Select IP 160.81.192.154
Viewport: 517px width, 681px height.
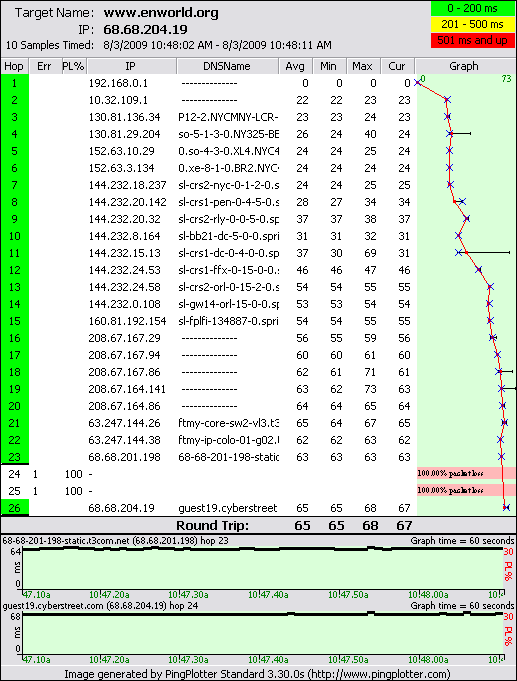point(127,321)
